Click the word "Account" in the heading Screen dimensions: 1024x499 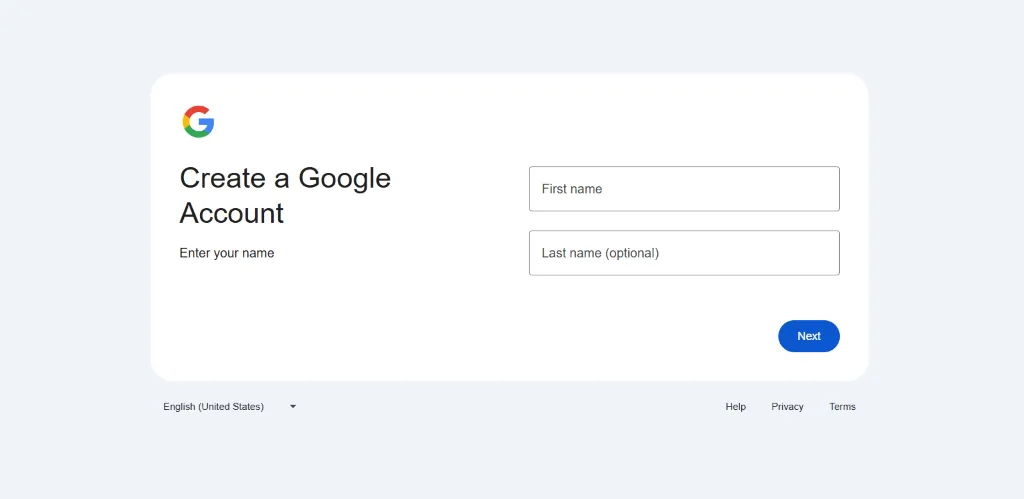[x=232, y=213]
